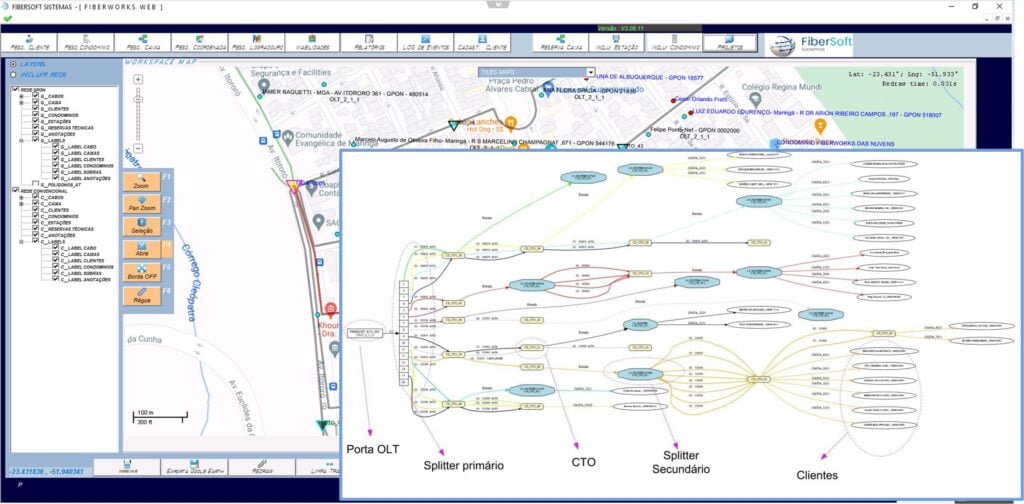
Task: Expand the G_CABOS tree node
Action: (x=21, y=95)
